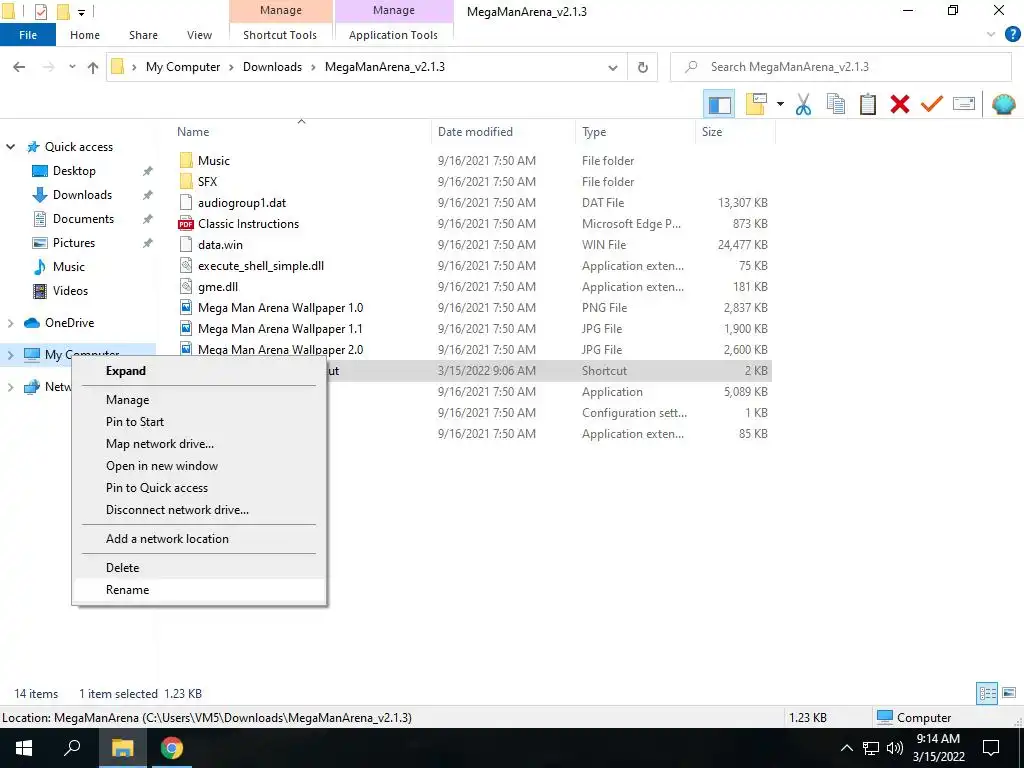This screenshot has width=1024, height=768.
Task: Expand the Network tree node
Action: pos(10,387)
